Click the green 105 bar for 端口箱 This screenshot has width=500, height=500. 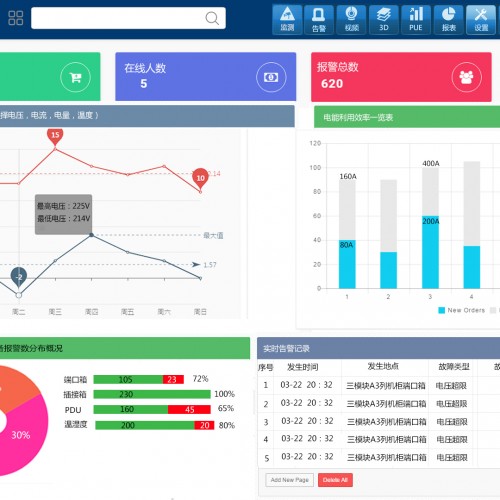(x=128, y=379)
